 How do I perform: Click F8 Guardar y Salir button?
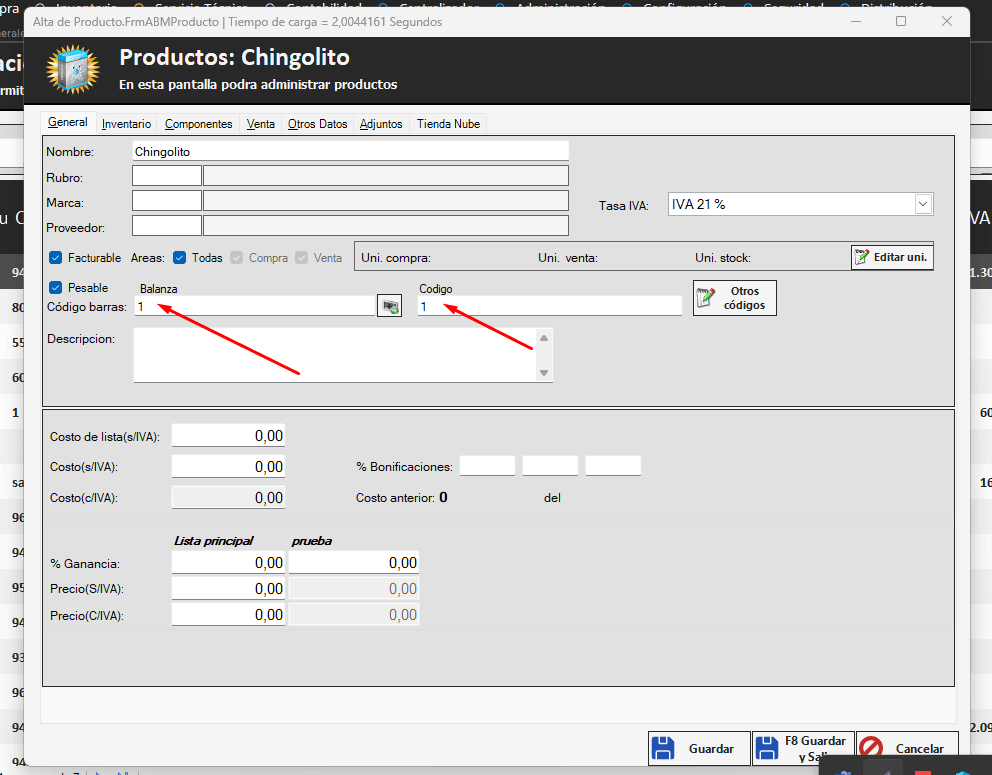tap(803, 748)
